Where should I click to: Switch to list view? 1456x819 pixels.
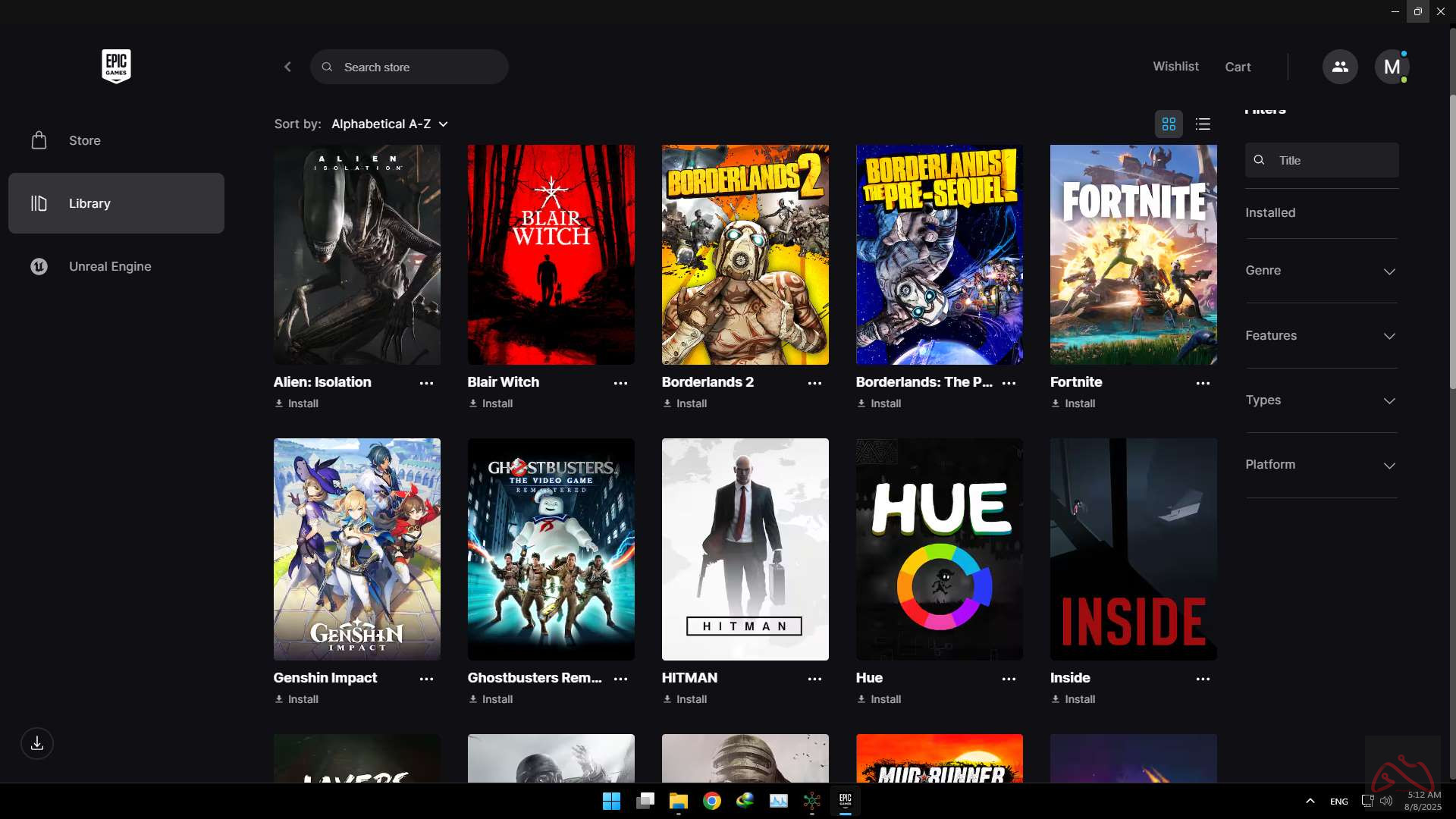tap(1203, 124)
